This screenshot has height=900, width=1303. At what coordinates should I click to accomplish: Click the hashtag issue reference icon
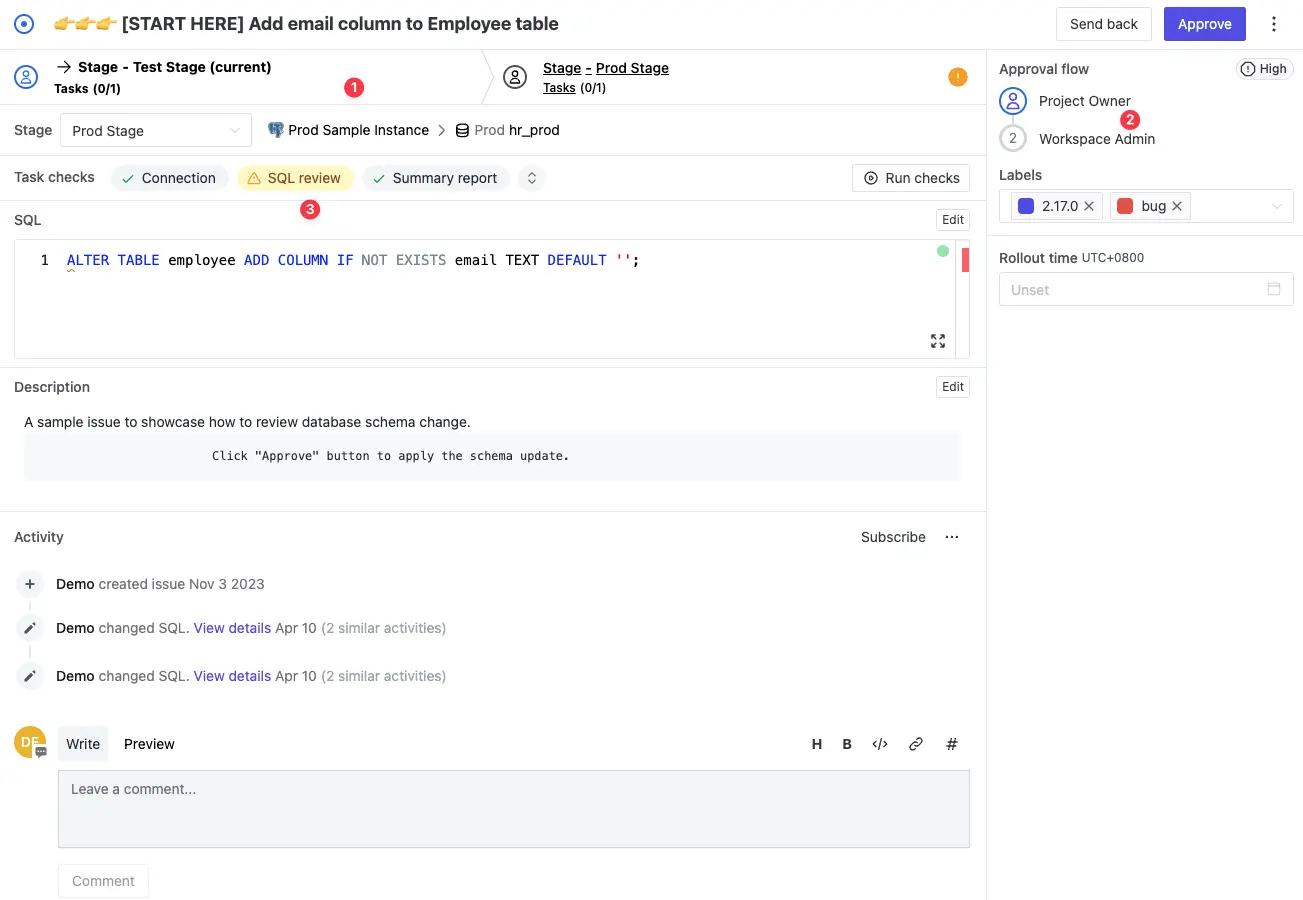coord(952,744)
